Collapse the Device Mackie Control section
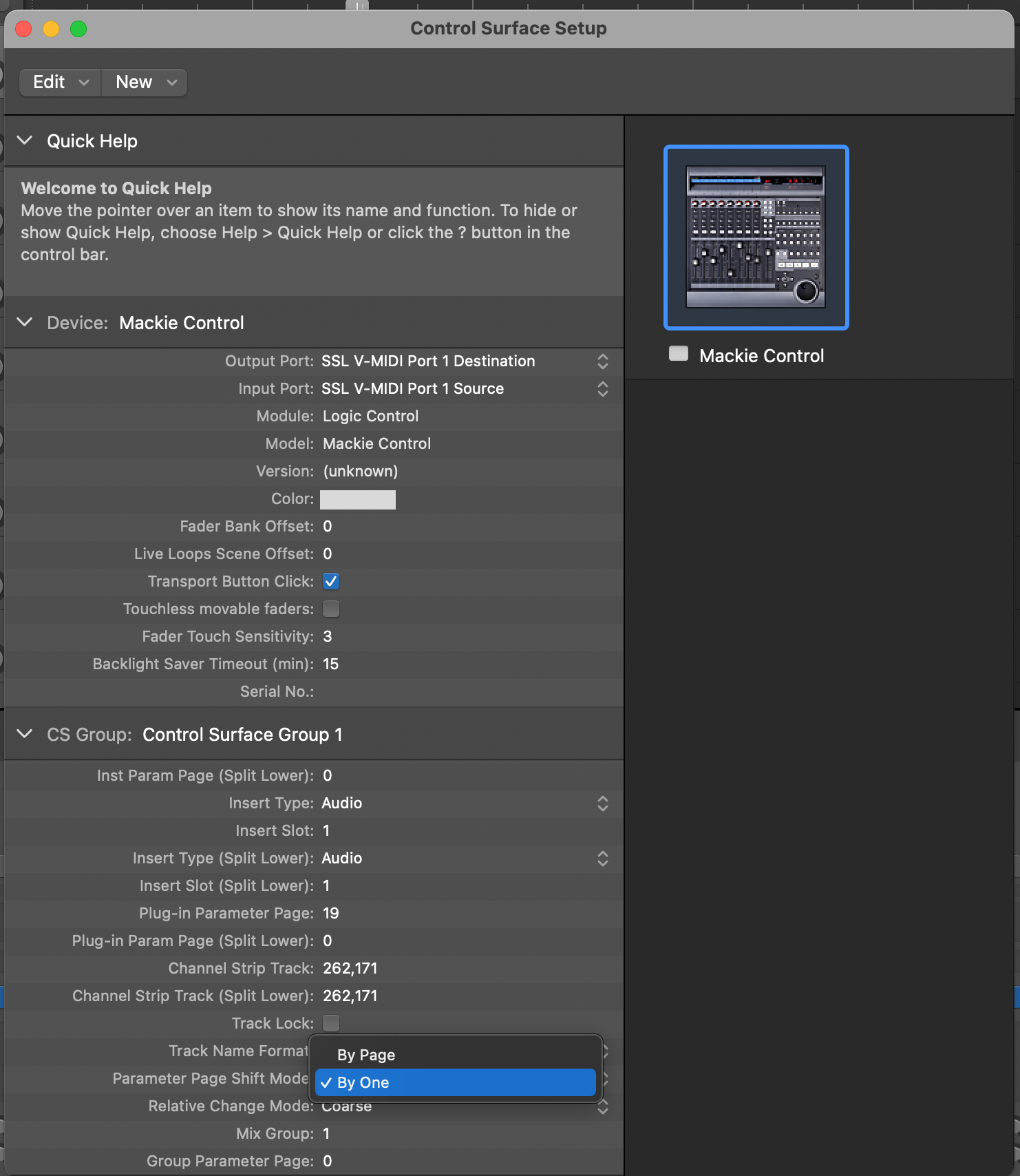 (x=25, y=322)
